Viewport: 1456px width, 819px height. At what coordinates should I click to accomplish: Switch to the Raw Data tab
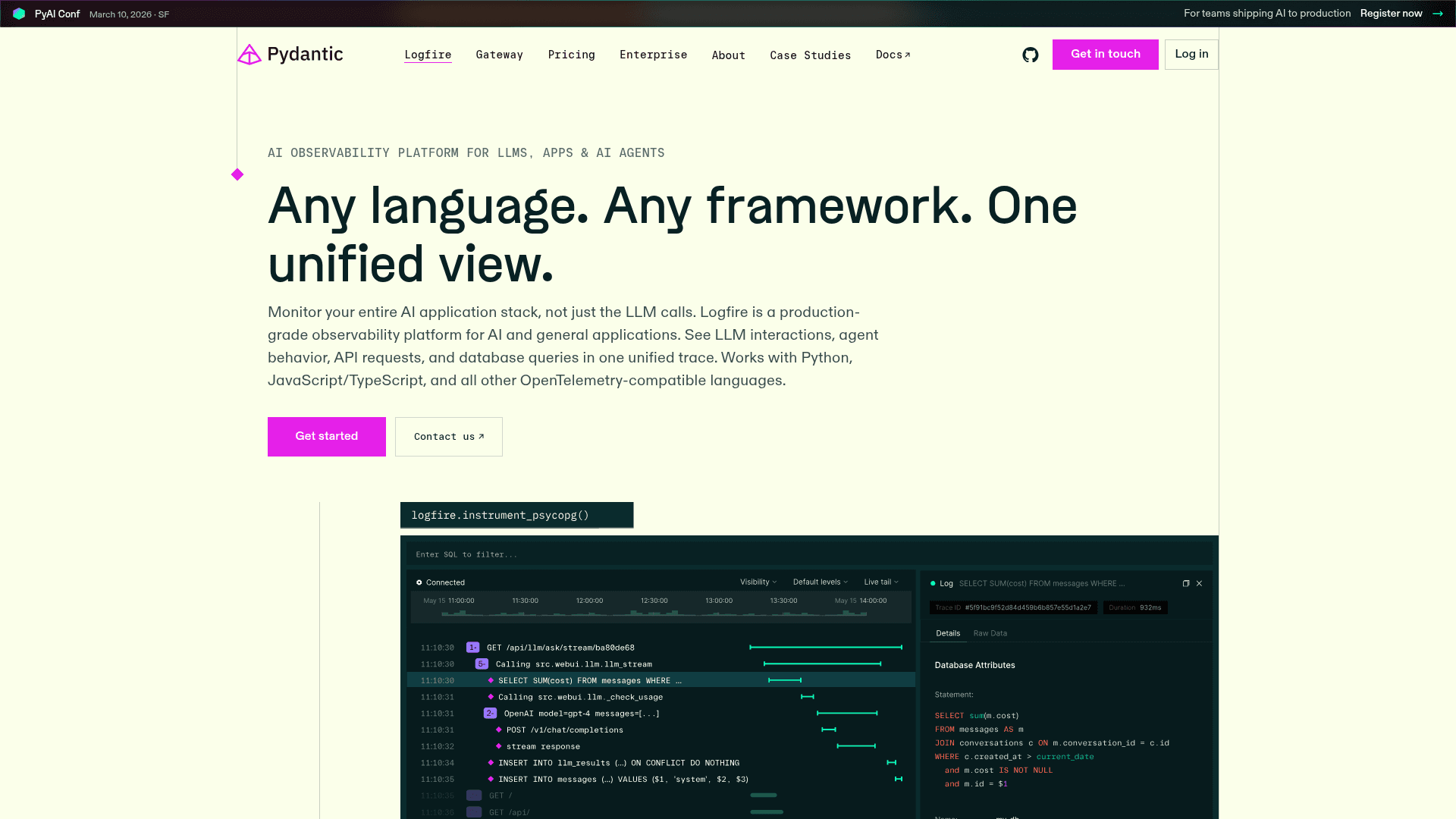tap(990, 633)
